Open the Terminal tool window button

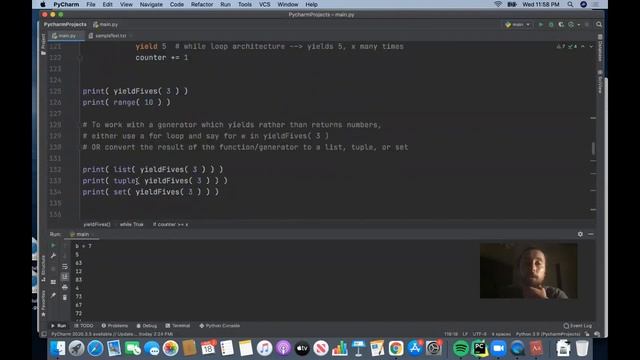pos(178,326)
